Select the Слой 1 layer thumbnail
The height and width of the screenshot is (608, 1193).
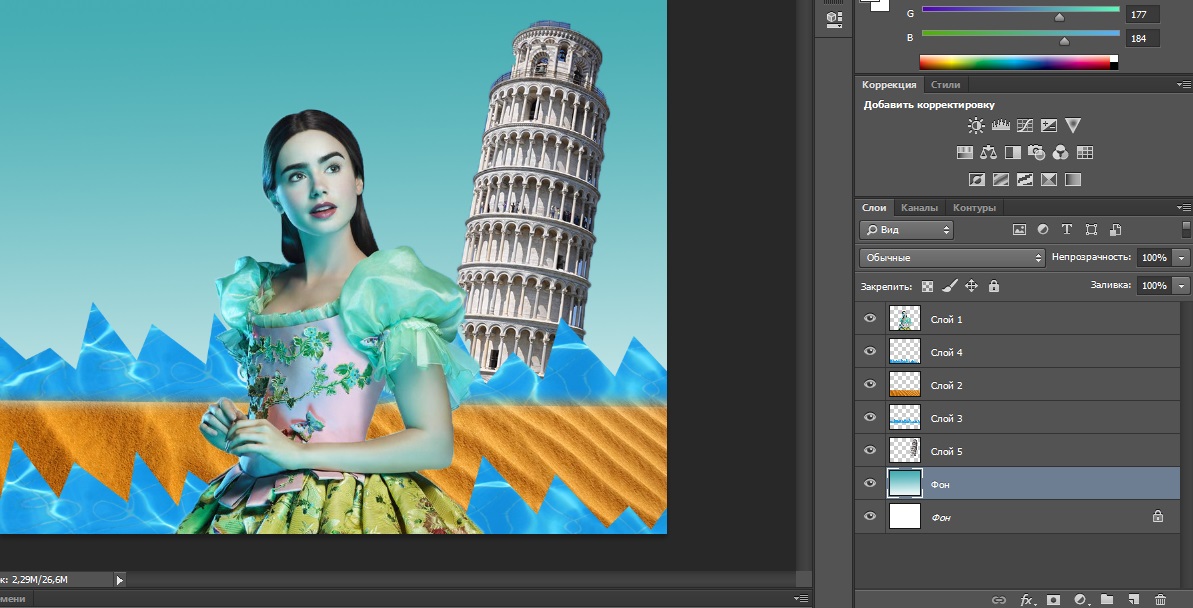(x=905, y=319)
